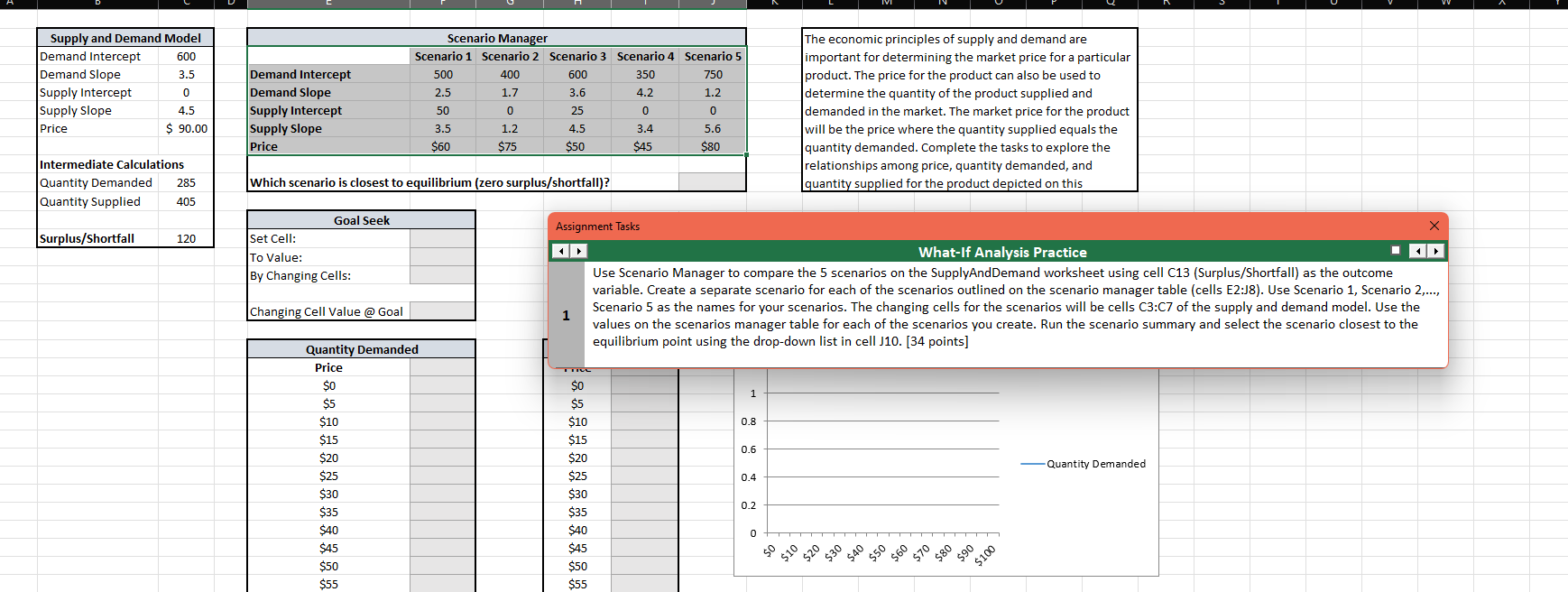Viewport: 1568px width, 592px height.
Task: Close the Assignment Tasks panel
Action: (x=1434, y=226)
